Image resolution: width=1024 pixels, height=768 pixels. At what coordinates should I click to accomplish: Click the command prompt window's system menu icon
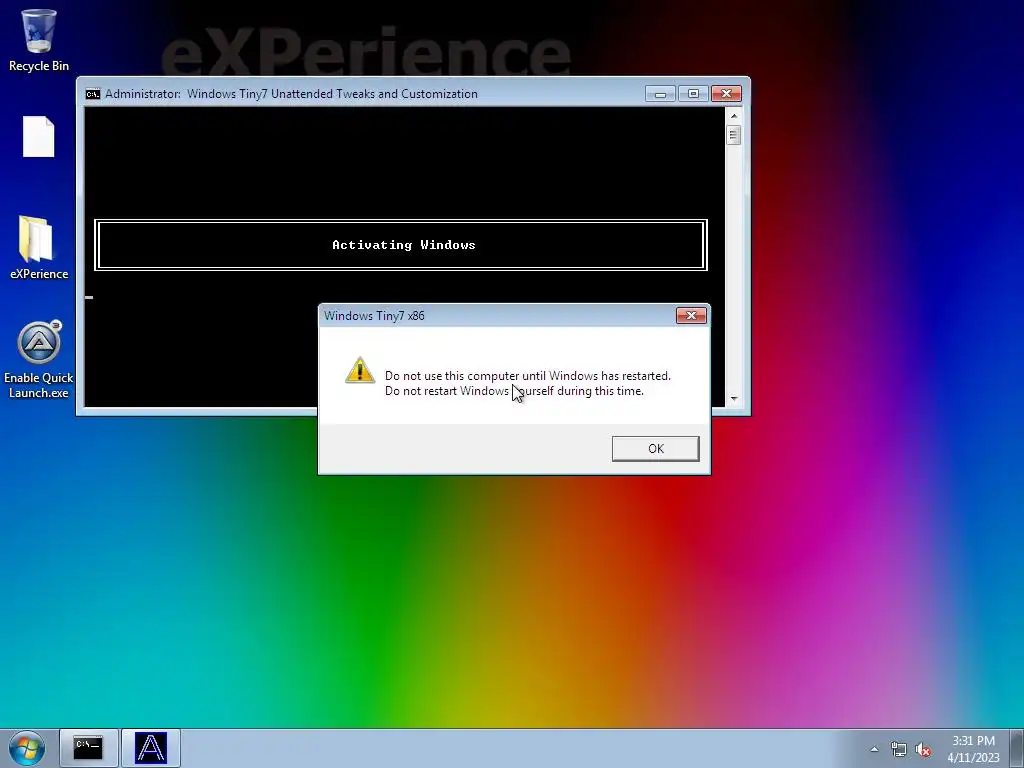[93, 94]
